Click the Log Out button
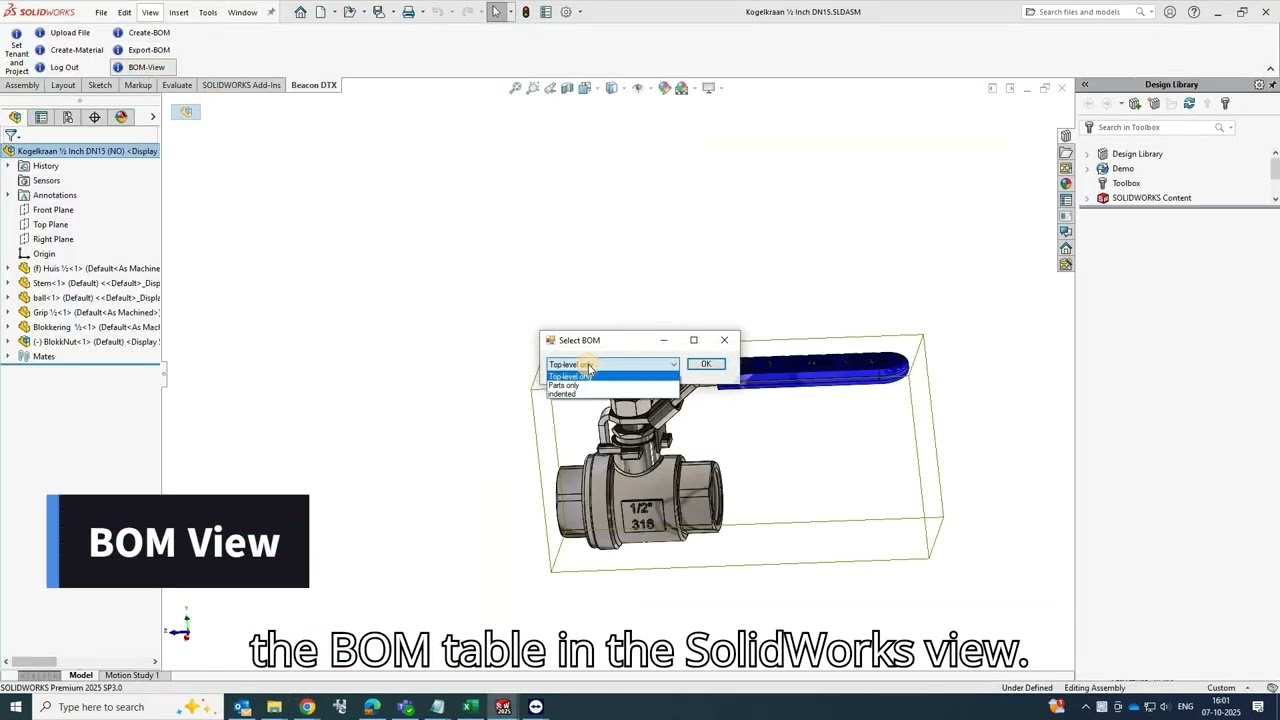Image resolution: width=1280 pixels, height=720 pixels. point(57,67)
